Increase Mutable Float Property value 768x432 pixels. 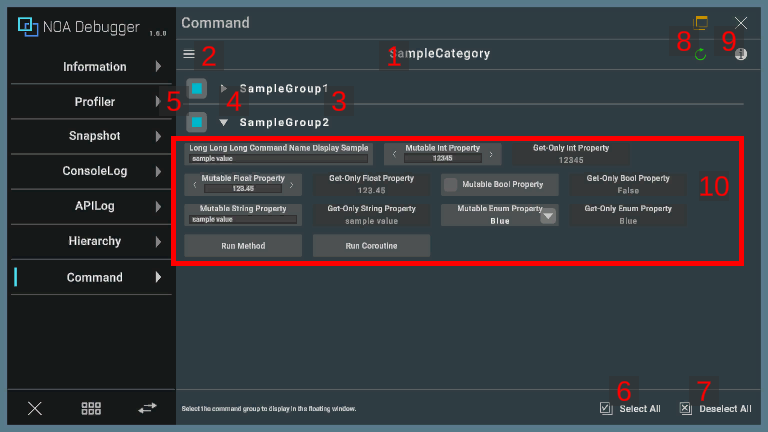[x=291, y=185]
